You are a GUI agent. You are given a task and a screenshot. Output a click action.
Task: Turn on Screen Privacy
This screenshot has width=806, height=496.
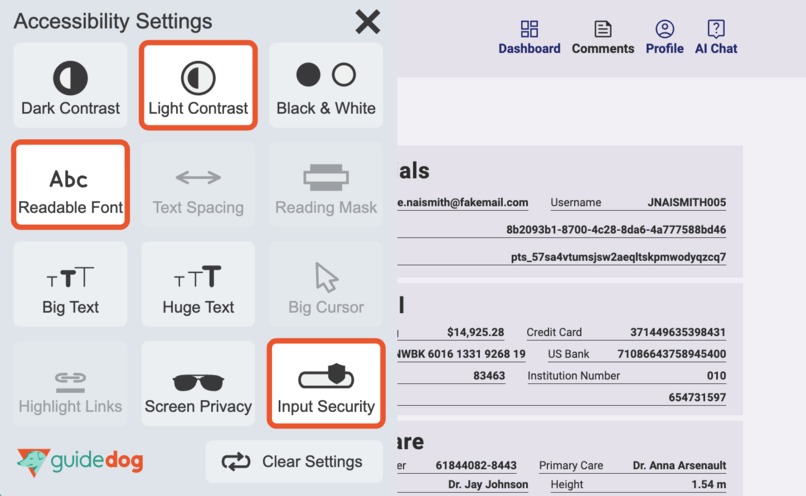tap(198, 383)
